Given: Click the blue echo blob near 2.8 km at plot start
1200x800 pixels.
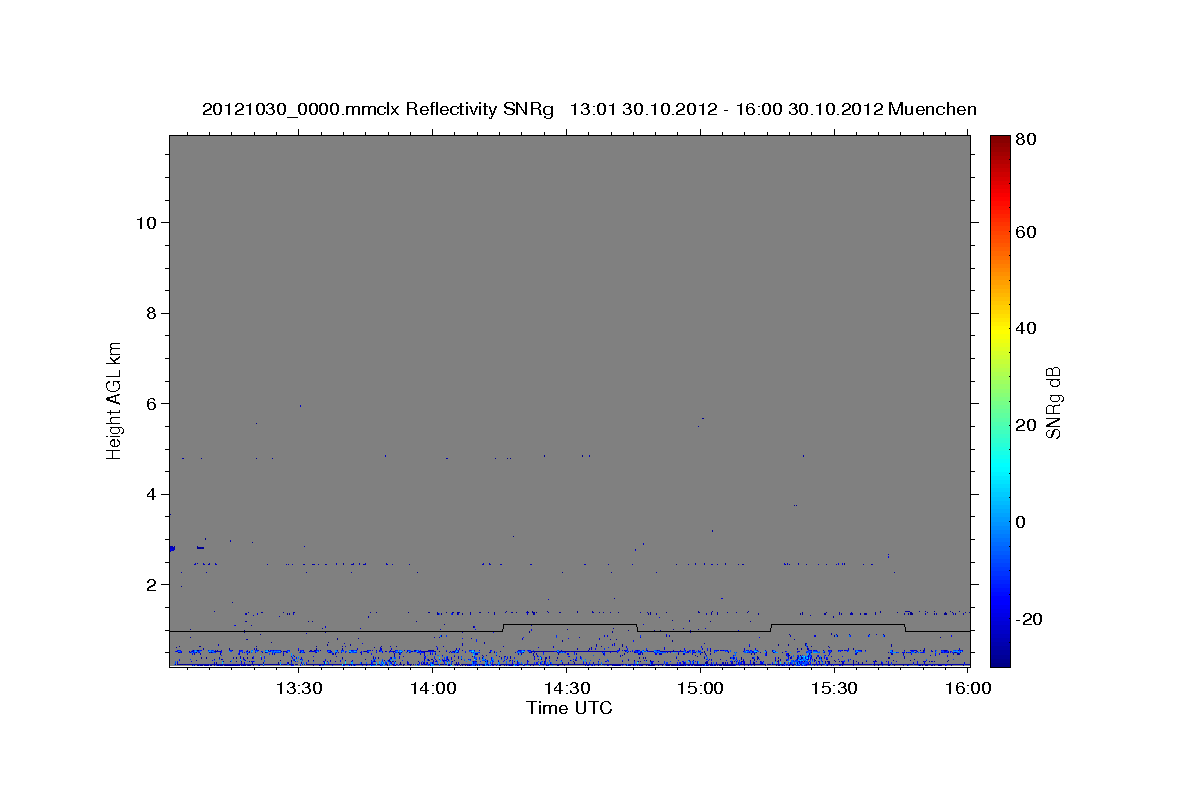Looking at the screenshot, I should pyautogui.click(x=172, y=548).
